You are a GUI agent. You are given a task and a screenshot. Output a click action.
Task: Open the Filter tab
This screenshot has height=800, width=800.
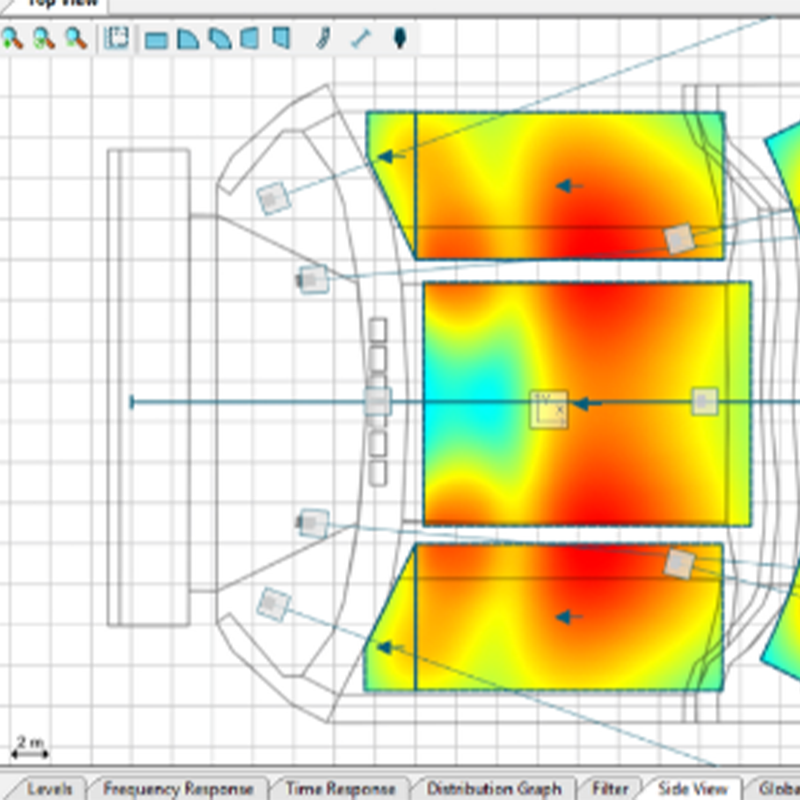(610, 788)
